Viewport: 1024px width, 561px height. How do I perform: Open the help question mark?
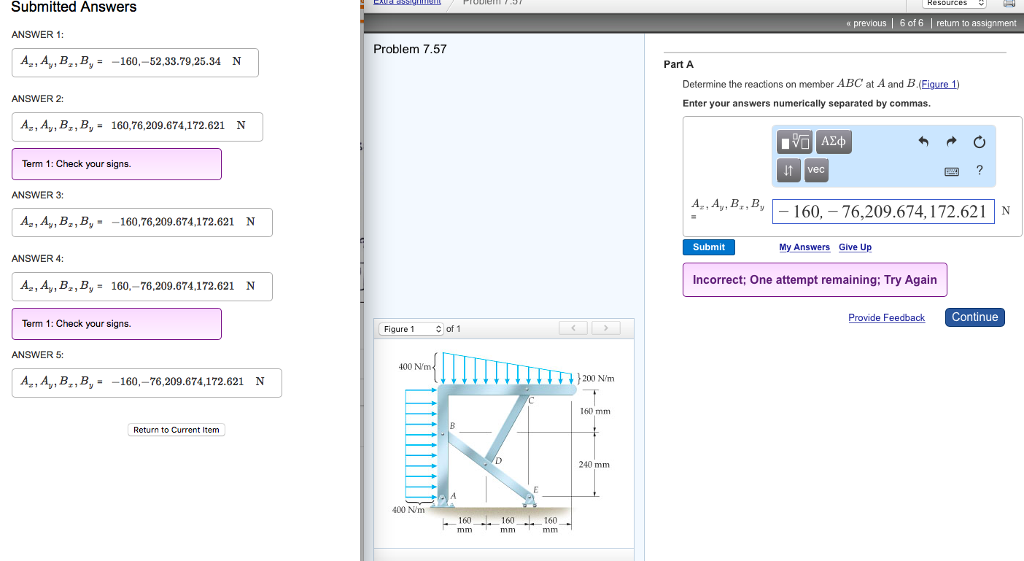[979, 170]
